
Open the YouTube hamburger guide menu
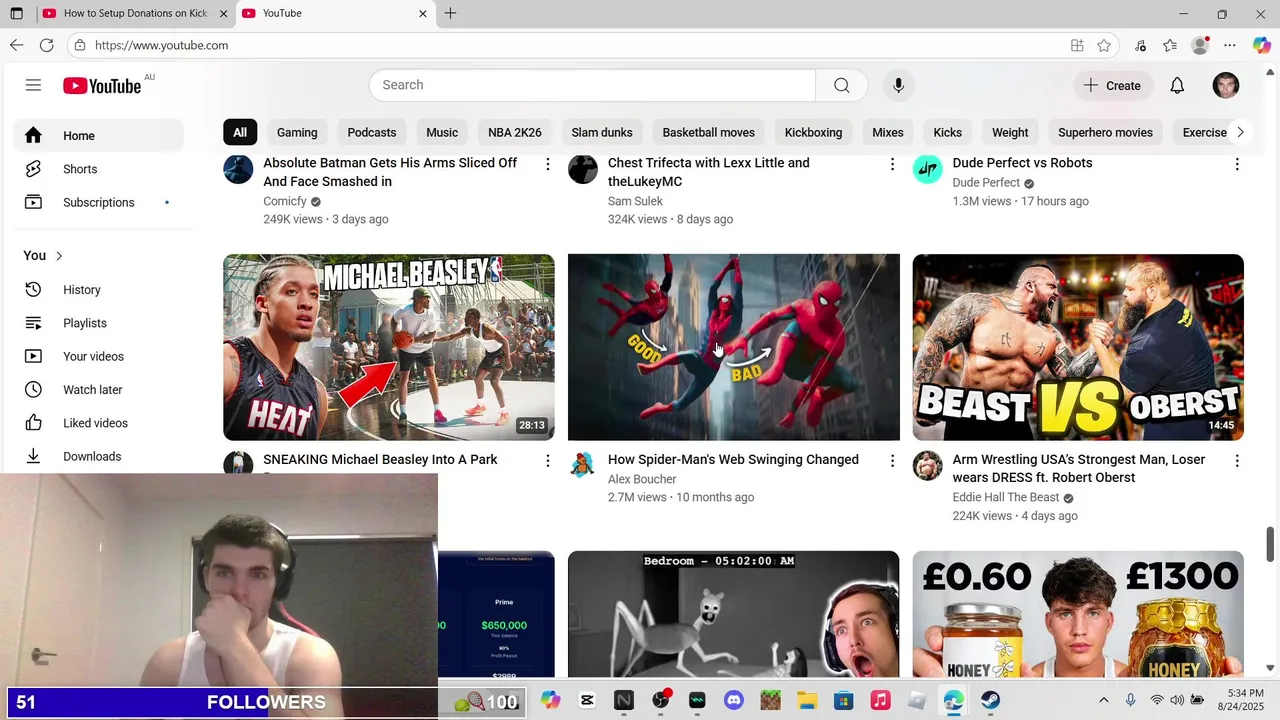point(33,85)
